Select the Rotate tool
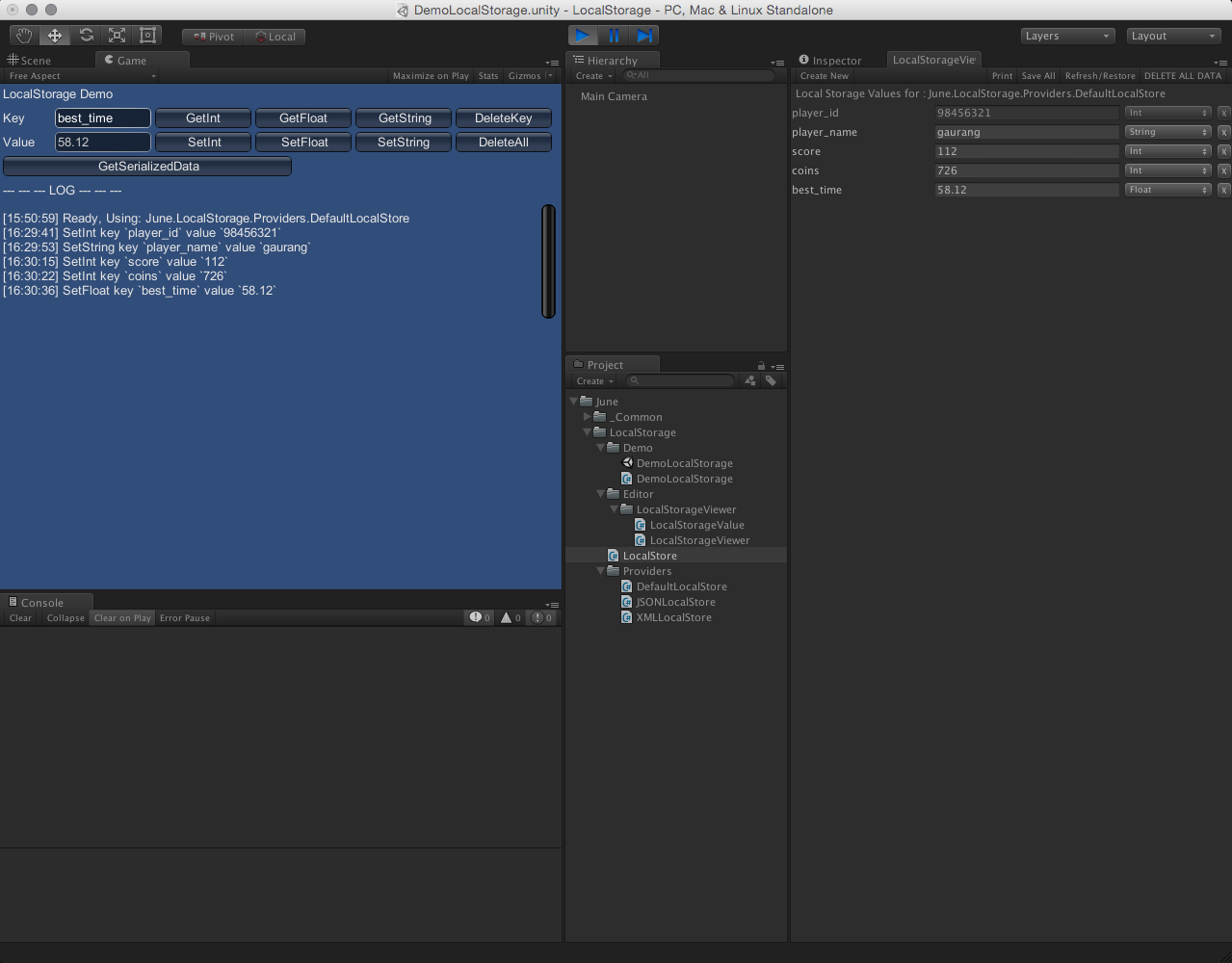Viewport: 1232px width, 963px height. tap(86, 36)
